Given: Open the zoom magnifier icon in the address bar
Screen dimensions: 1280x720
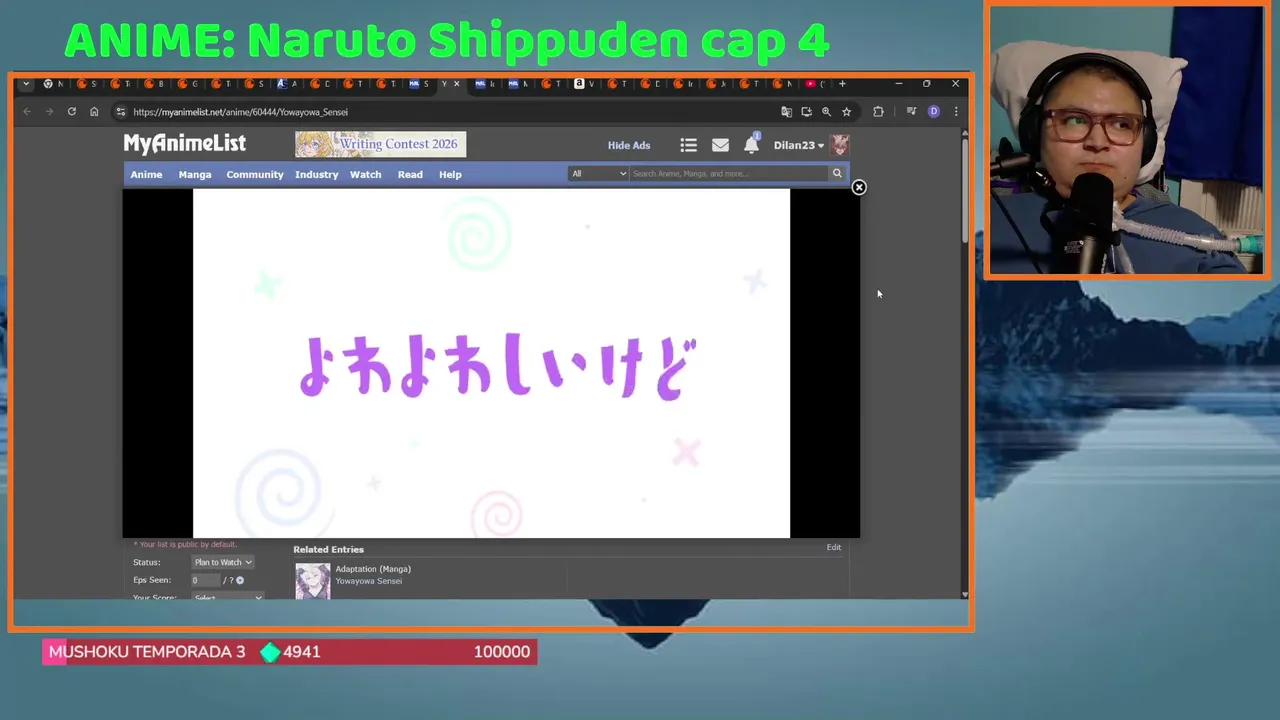Looking at the screenshot, I should coord(826,112).
